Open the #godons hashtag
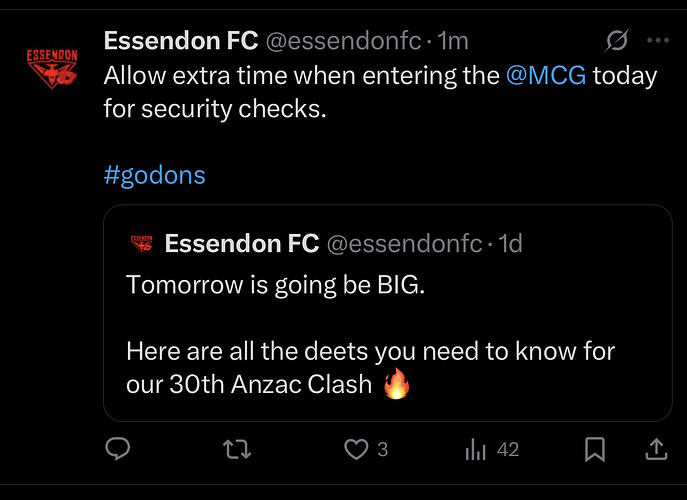 pos(154,175)
